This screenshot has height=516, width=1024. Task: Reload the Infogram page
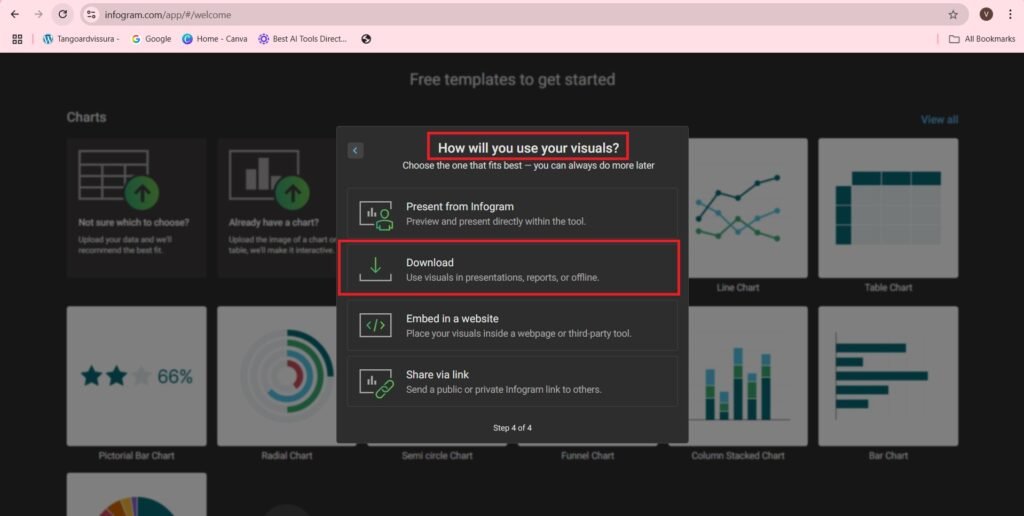[62, 14]
